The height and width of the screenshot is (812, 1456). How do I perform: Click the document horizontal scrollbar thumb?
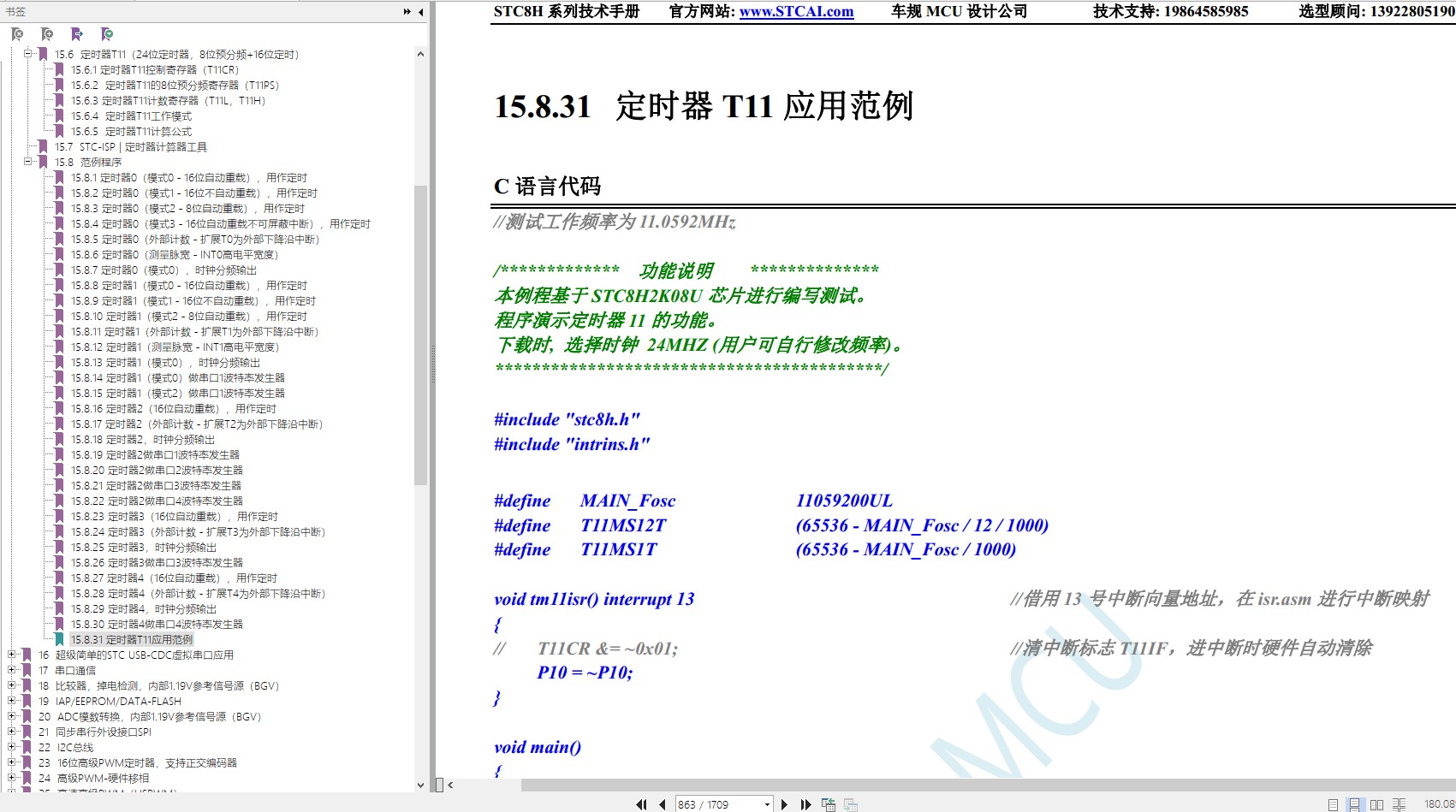(989, 785)
